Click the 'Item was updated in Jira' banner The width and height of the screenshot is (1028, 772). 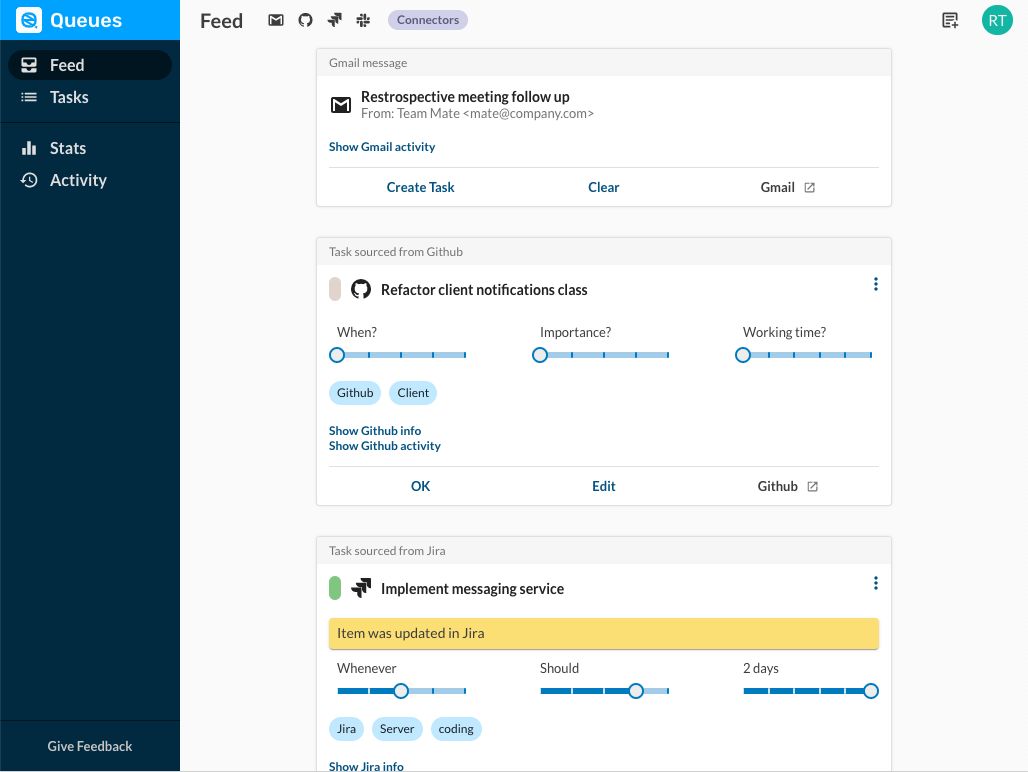(604, 633)
